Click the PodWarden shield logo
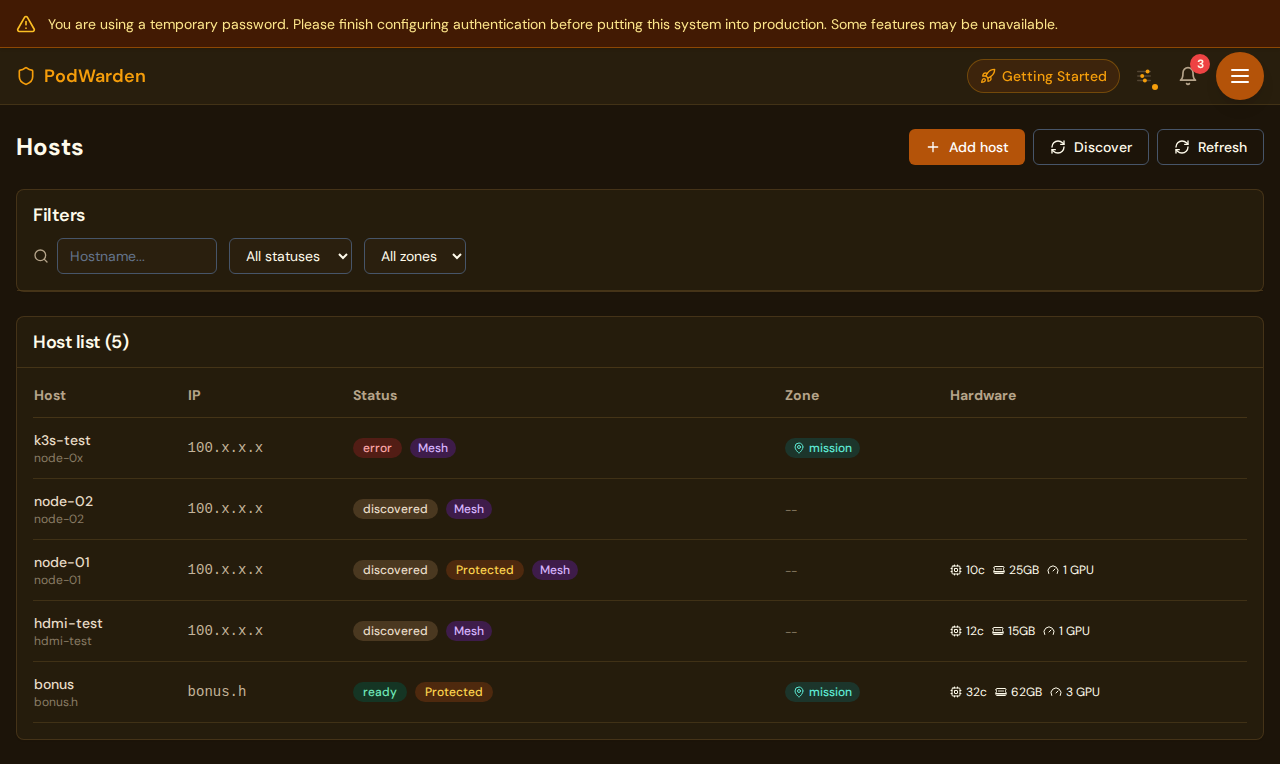Screen dimensions: 1280x764 click(x=25, y=76)
